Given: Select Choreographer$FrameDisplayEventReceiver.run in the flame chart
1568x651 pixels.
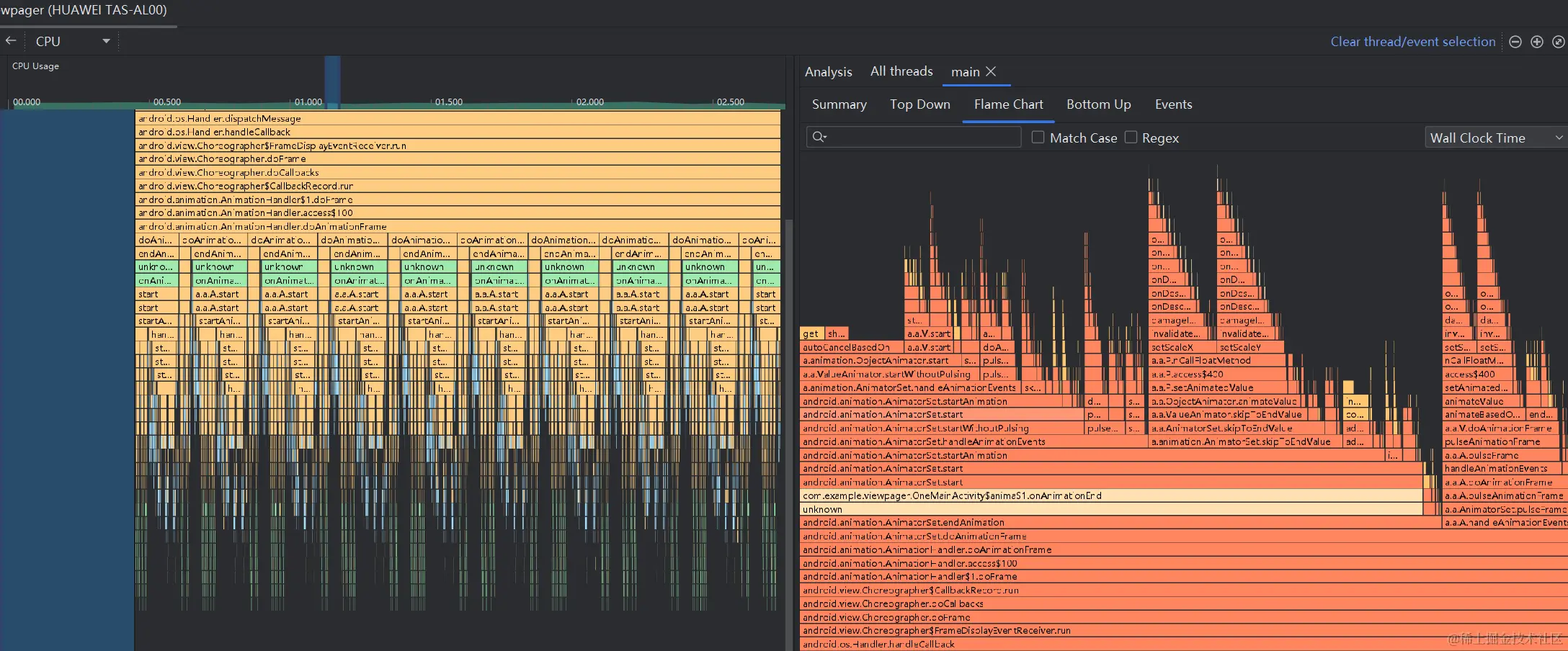Looking at the screenshot, I should tap(1184, 630).
